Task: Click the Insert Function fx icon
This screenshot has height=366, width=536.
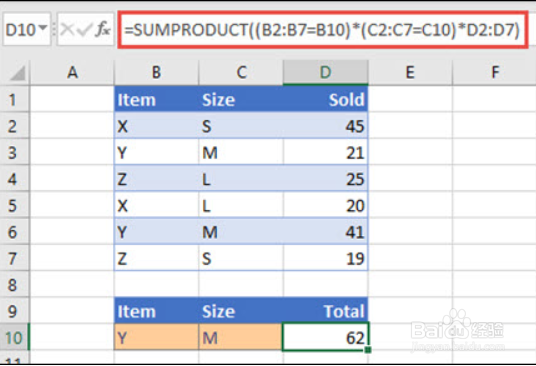Action: pos(103,30)
